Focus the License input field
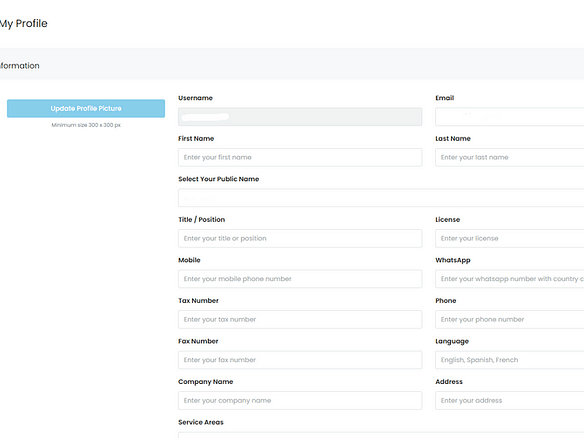Viewport: 584px width, 438px height. pyautogui.click(x=510, y=238)
